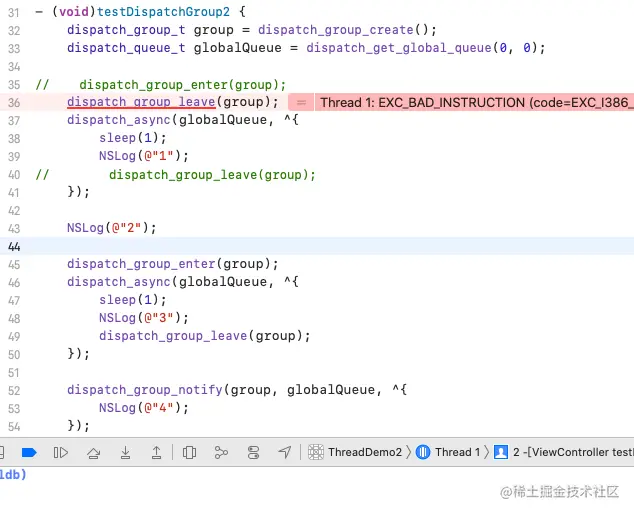Click dispatch_group_create function call

(x=336, y=30)
